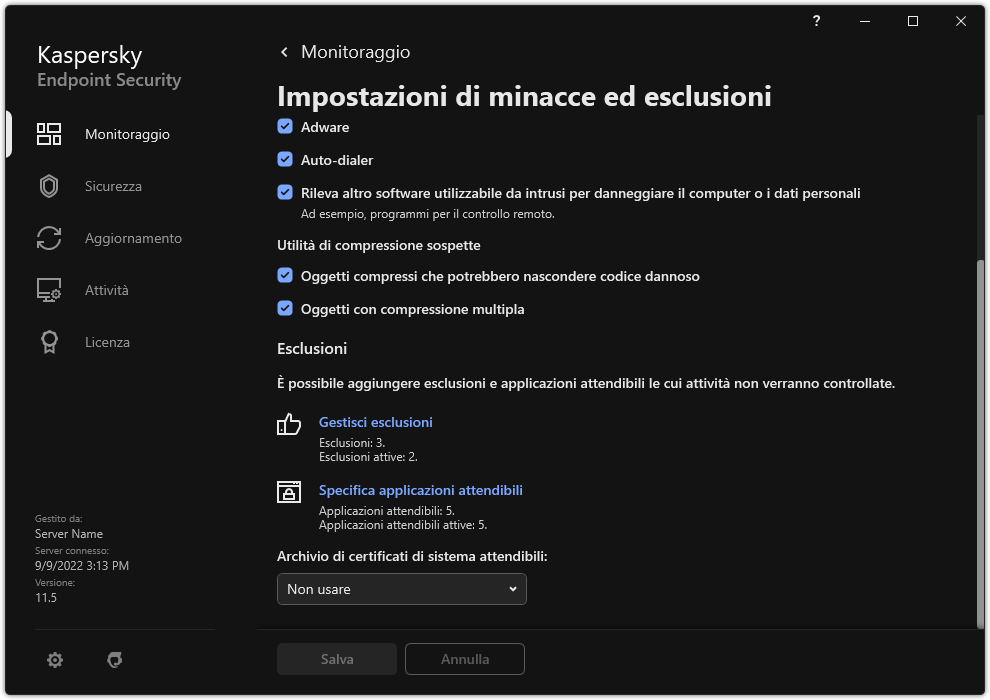
Task: Open Gestisci esclusioni
Action: 375,422
